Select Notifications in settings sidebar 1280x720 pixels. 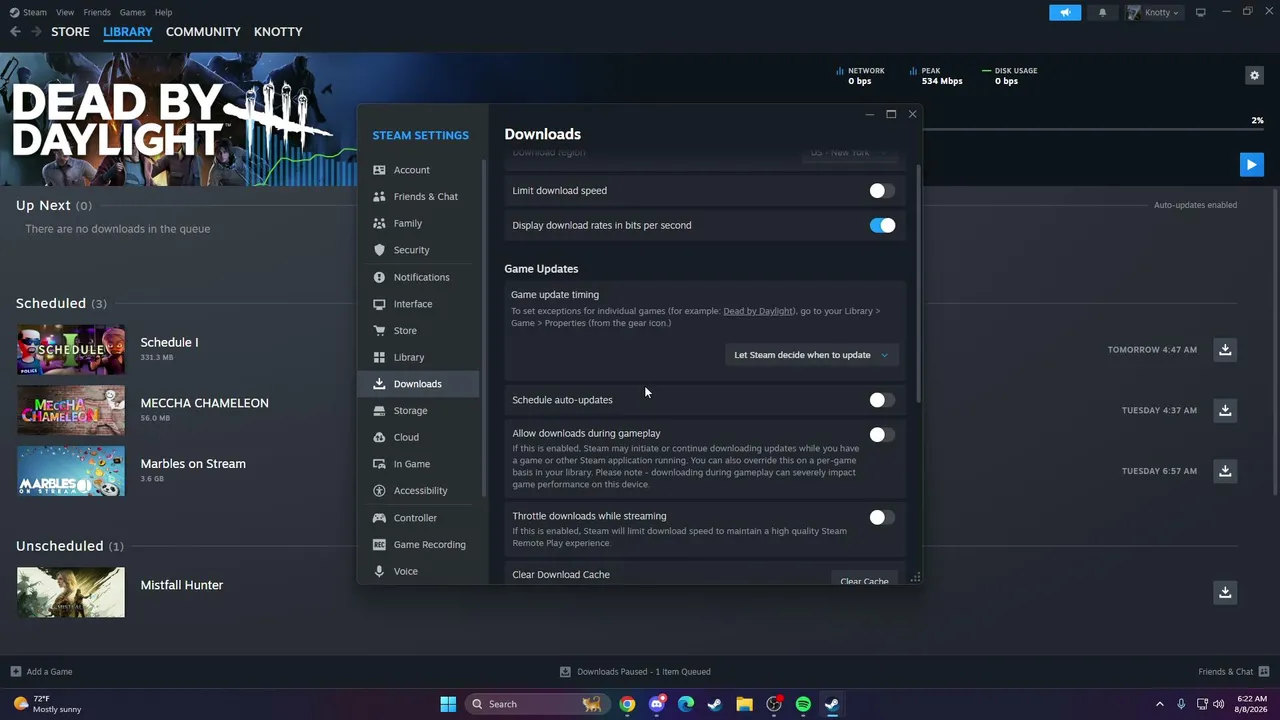pyautogui.click(x=418, y=277)
